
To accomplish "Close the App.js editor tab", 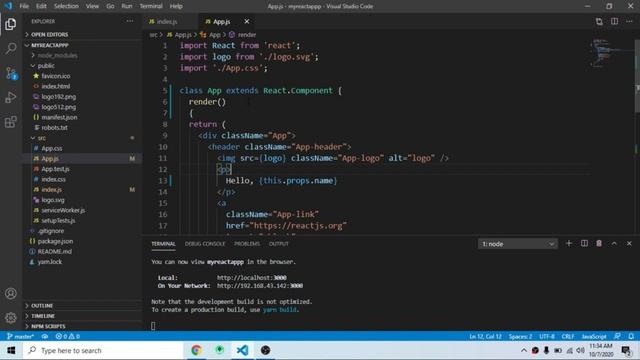I will [247, 21].
